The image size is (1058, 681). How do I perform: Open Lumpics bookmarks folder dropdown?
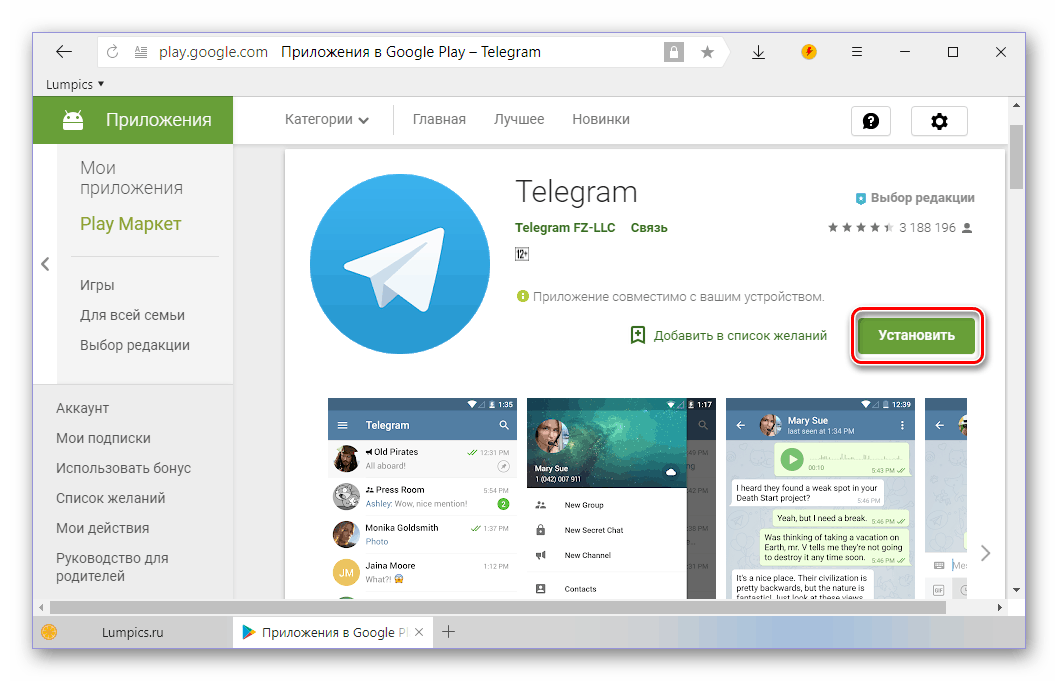[x=75, y=84]
